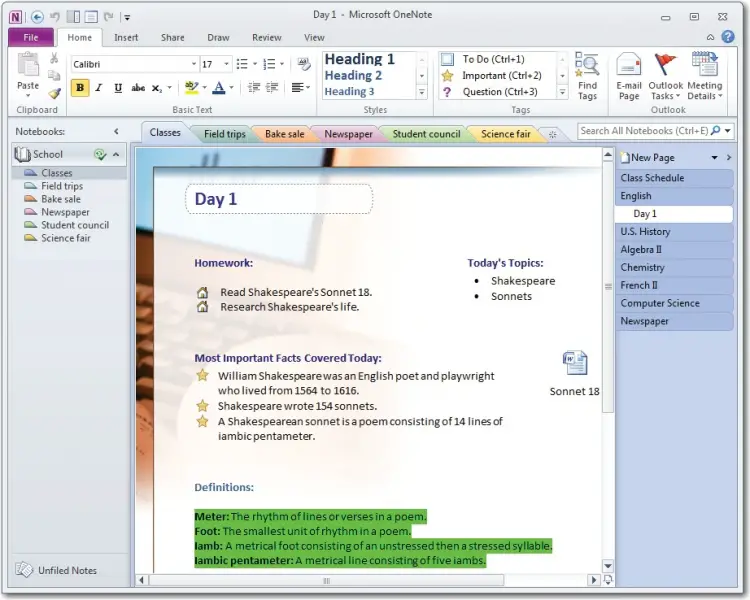
Task: Click the School notebook sync status icon
Action: coord(100,154)
